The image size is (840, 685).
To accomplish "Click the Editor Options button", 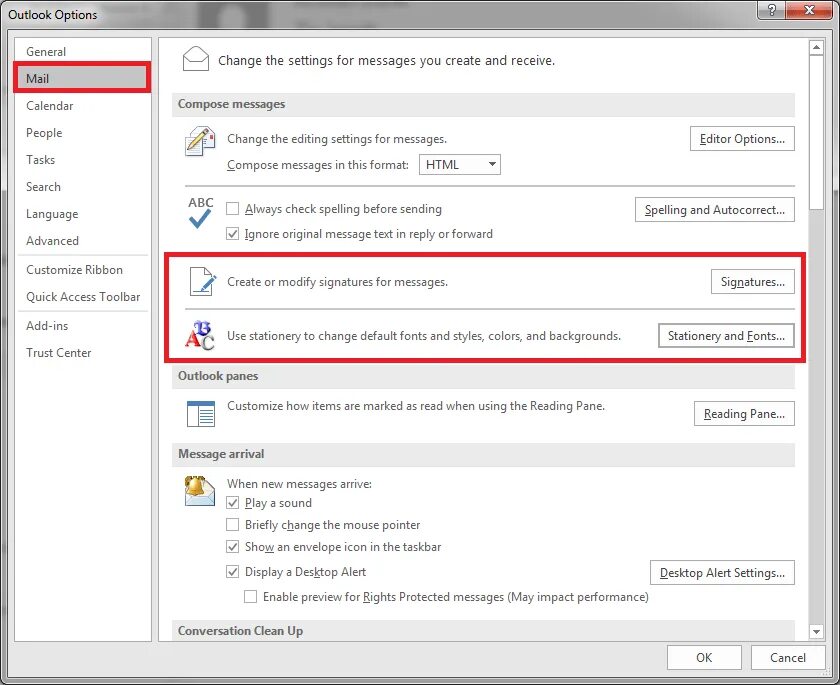I will (742, 139).
